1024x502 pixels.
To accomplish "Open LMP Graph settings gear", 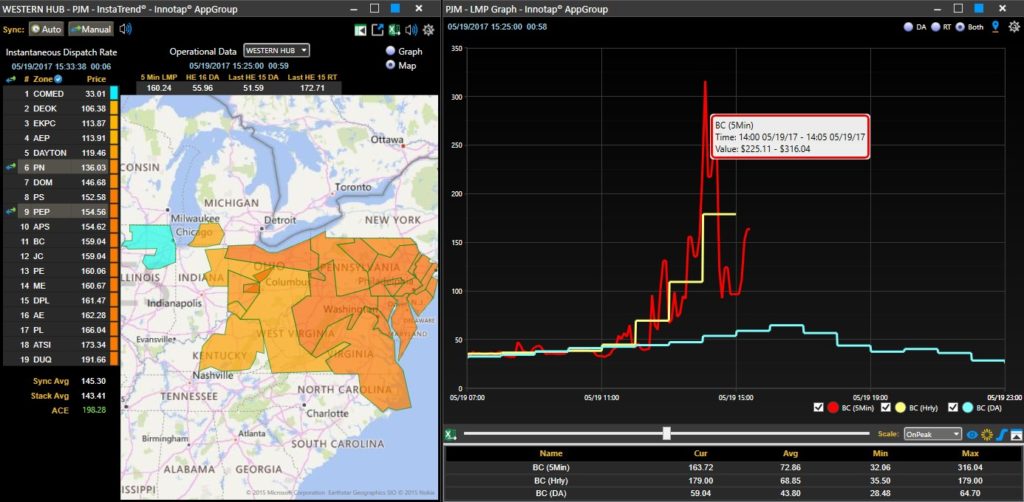I will 1014,27.
